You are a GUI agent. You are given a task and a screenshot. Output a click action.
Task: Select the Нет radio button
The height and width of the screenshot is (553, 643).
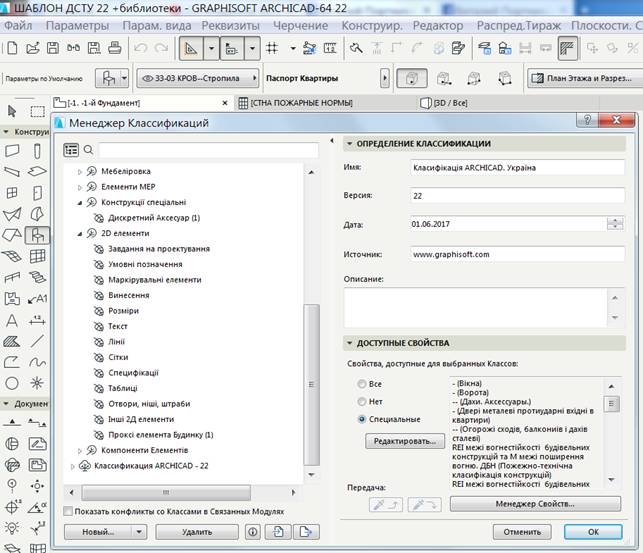coord(362,402)
